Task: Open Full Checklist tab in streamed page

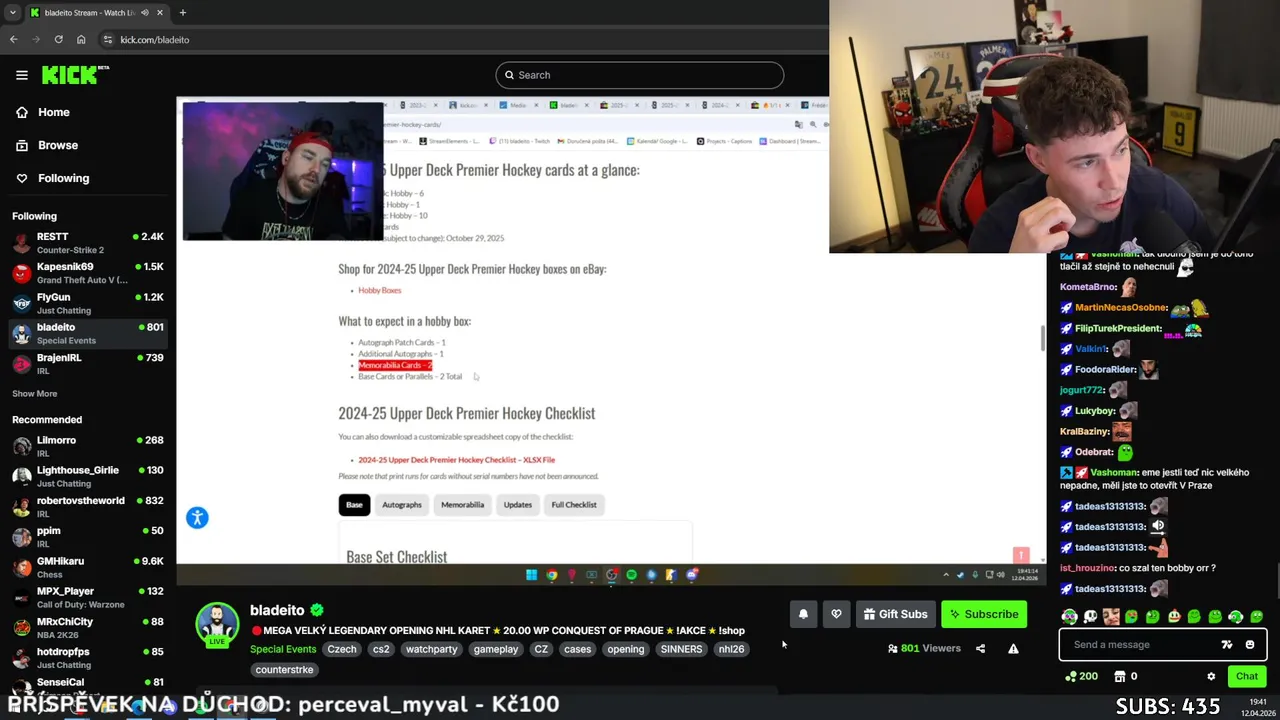Action: (x=574, y=505)
